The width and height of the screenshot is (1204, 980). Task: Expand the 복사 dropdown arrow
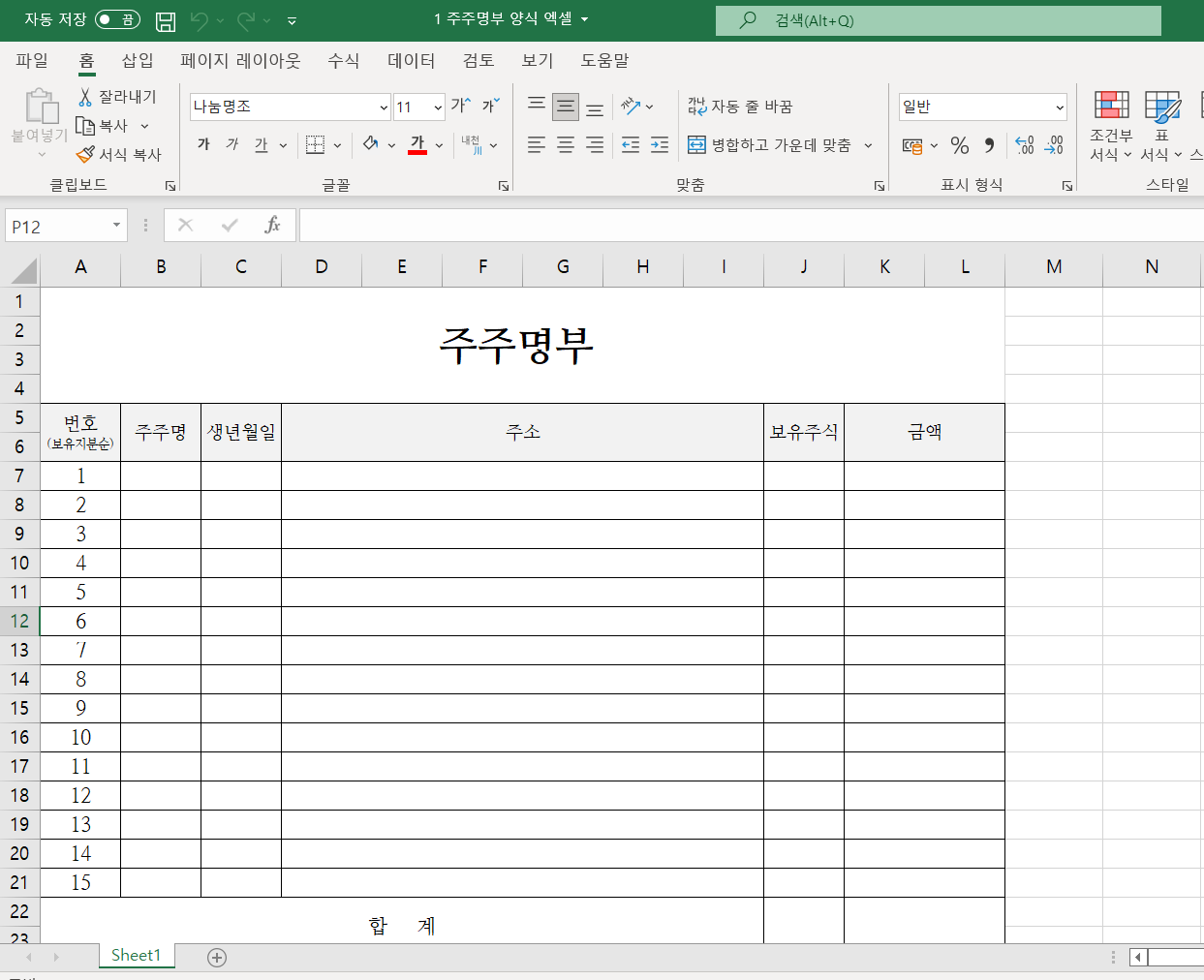coord(145,126)
